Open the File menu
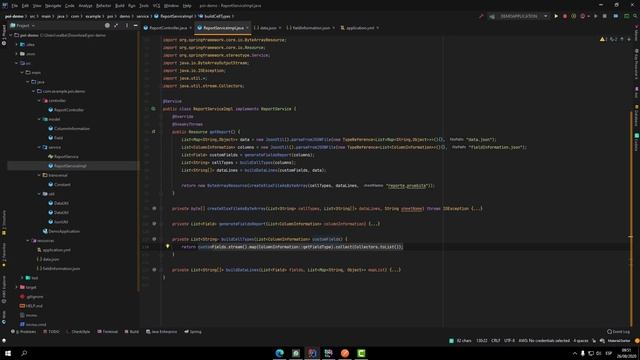 click(15, 6)
